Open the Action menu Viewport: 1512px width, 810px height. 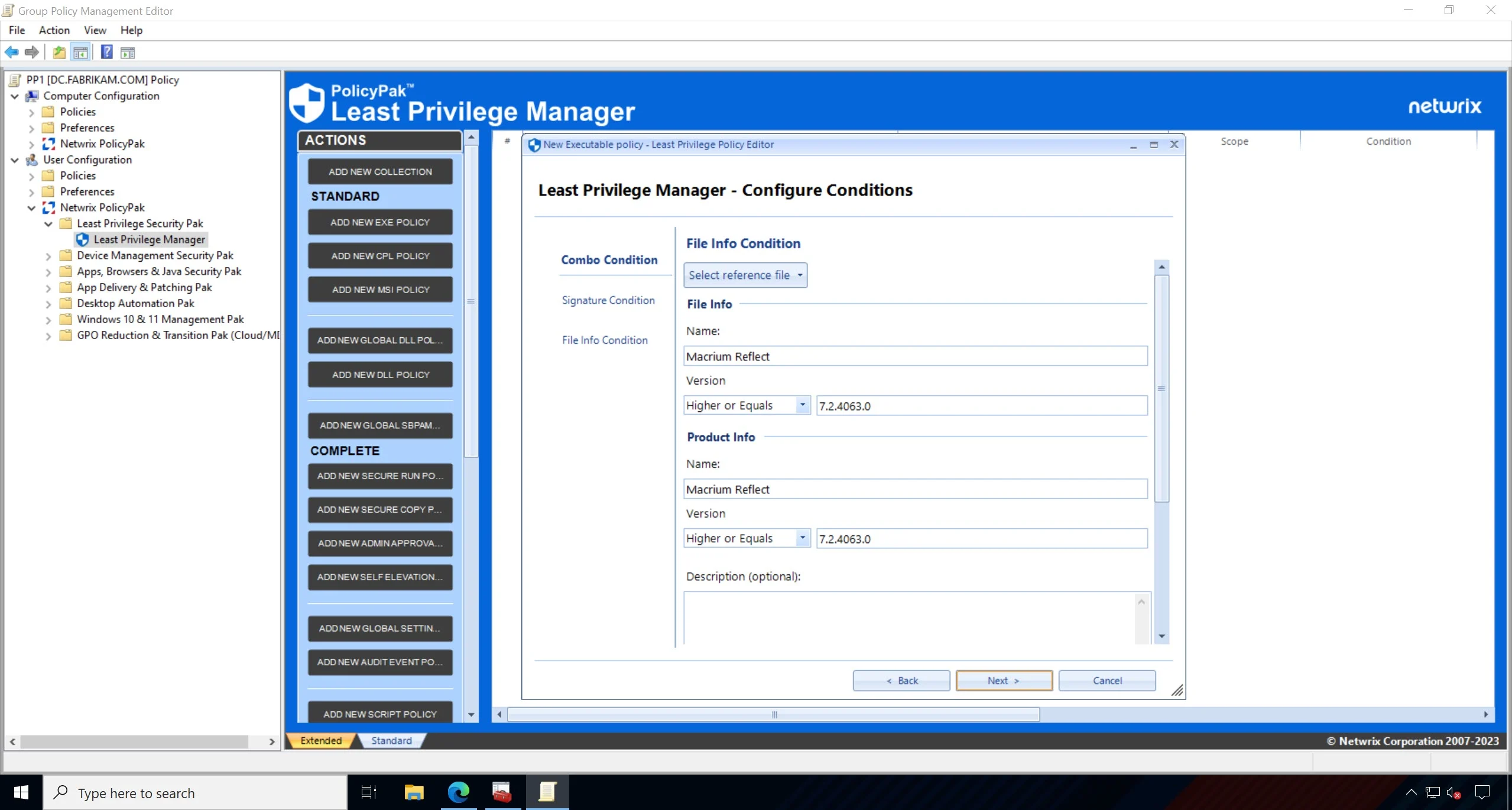pyautogui.click(x=54, y=30)
